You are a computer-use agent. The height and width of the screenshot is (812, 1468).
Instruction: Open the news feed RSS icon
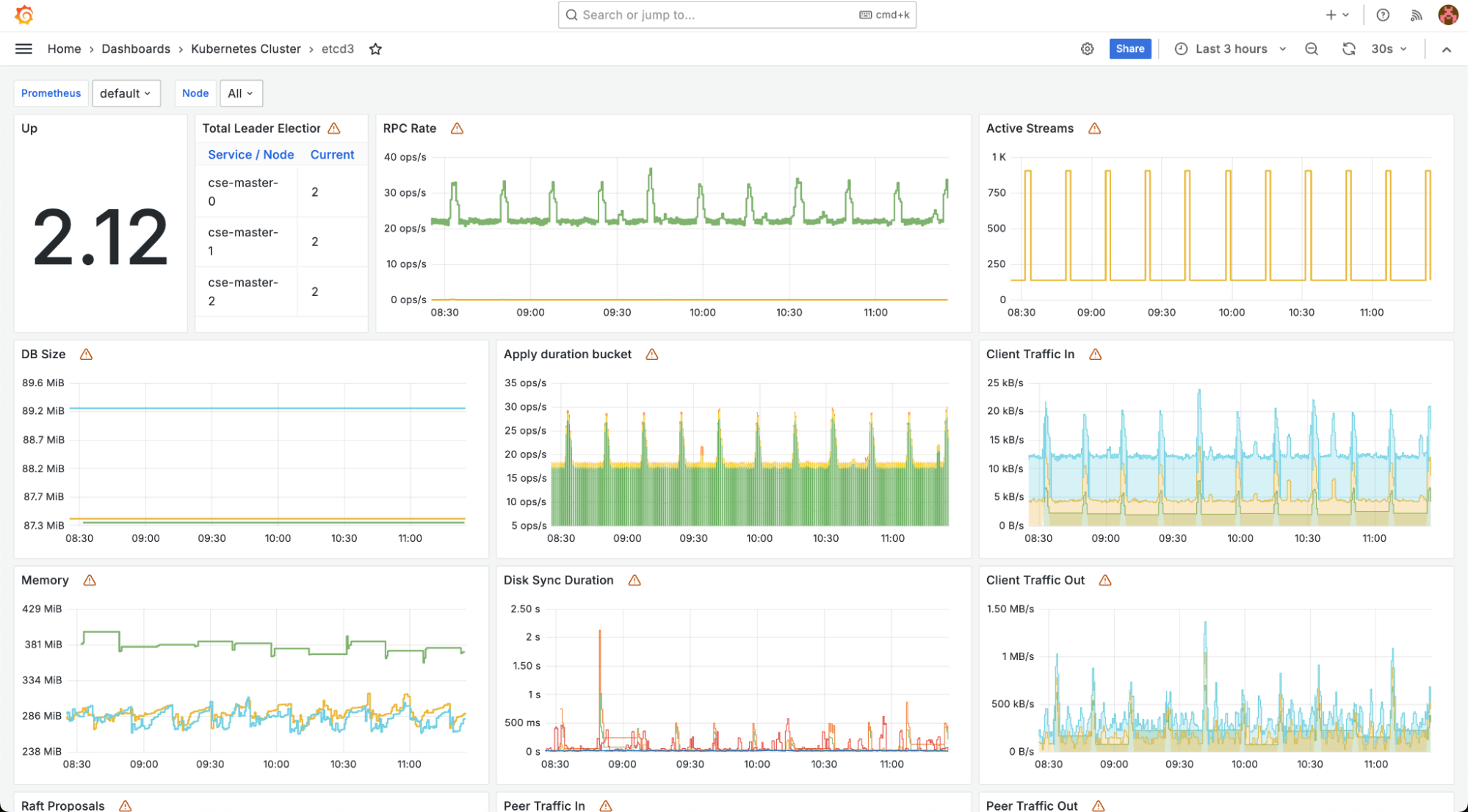[x=1417, y=15]
